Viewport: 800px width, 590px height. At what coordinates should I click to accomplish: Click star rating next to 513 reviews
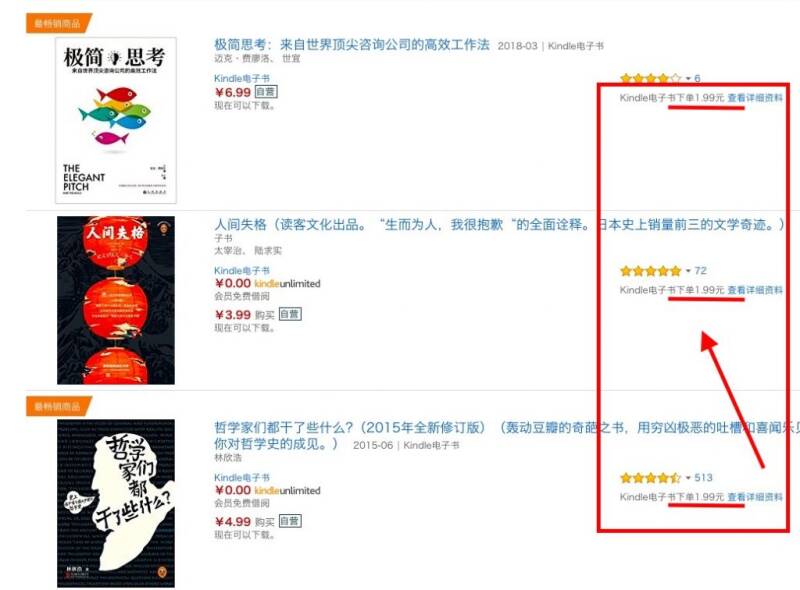pyautogui.click(x=651, y=478)
